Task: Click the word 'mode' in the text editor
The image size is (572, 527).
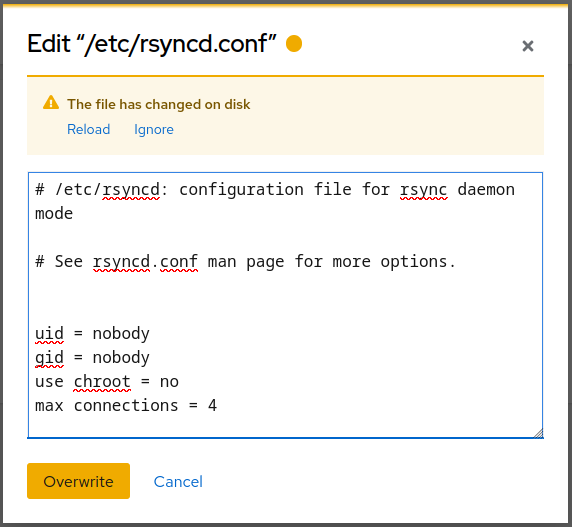Action: point(54,214)
